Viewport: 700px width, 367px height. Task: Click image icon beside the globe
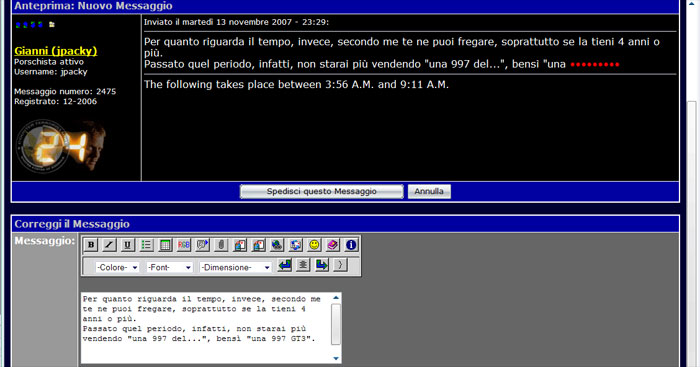258,245
